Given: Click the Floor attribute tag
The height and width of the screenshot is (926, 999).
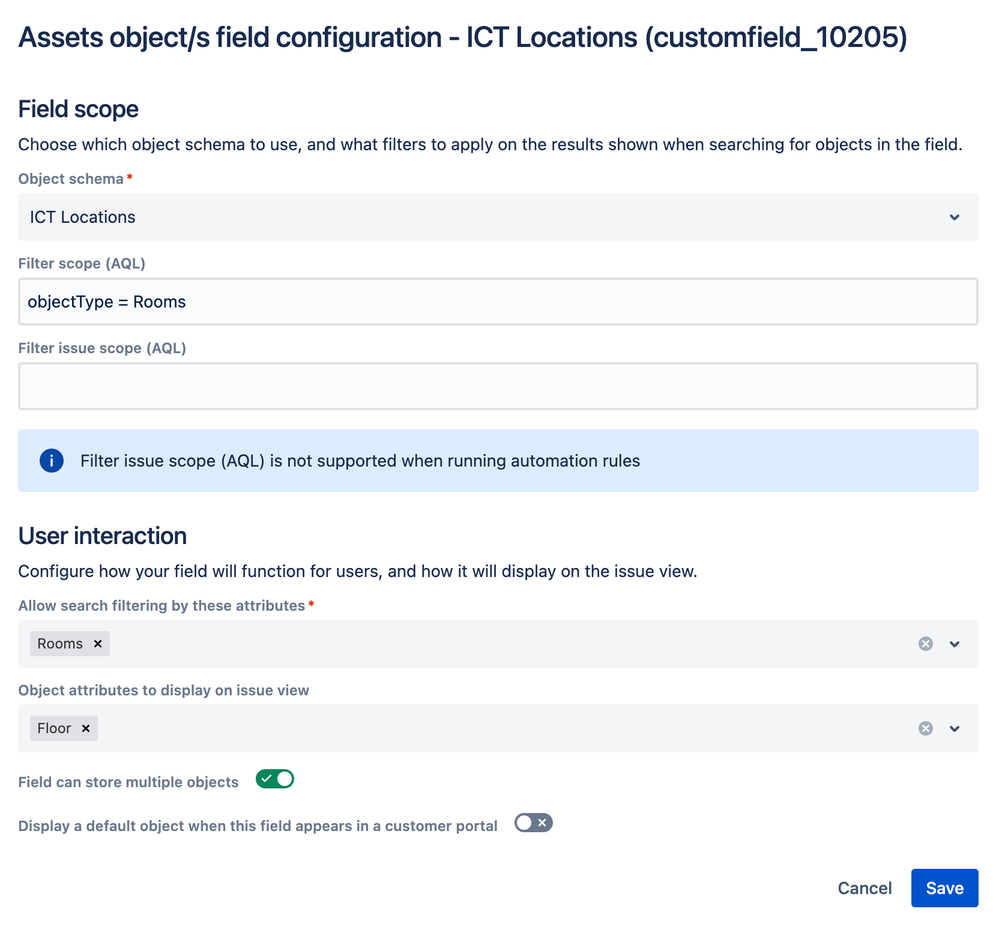Looking at the screenshot, I should tap(54, 728).
